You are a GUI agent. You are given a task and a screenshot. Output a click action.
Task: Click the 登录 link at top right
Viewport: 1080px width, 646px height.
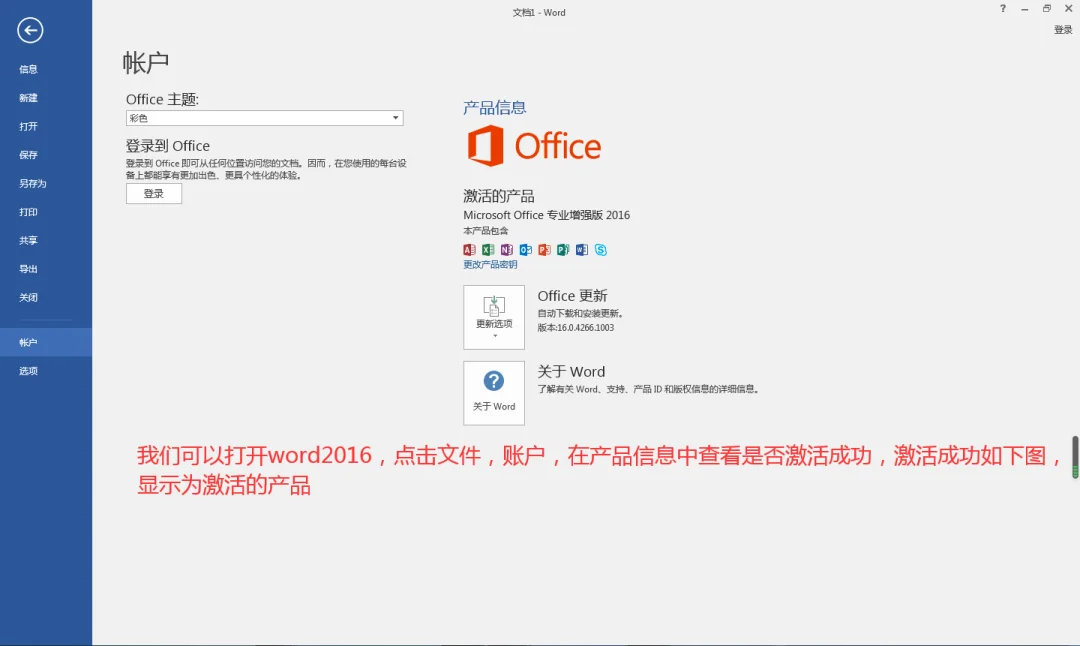(x=1063, y=30)
